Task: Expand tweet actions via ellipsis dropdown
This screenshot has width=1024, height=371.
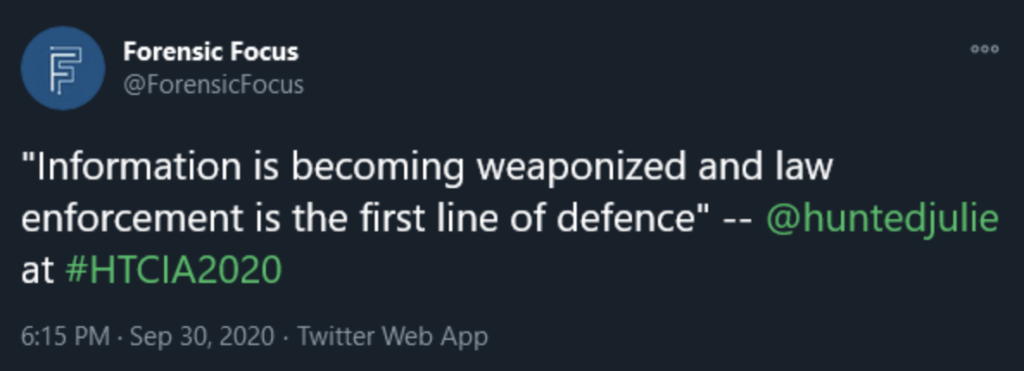Action: (984, 49)
